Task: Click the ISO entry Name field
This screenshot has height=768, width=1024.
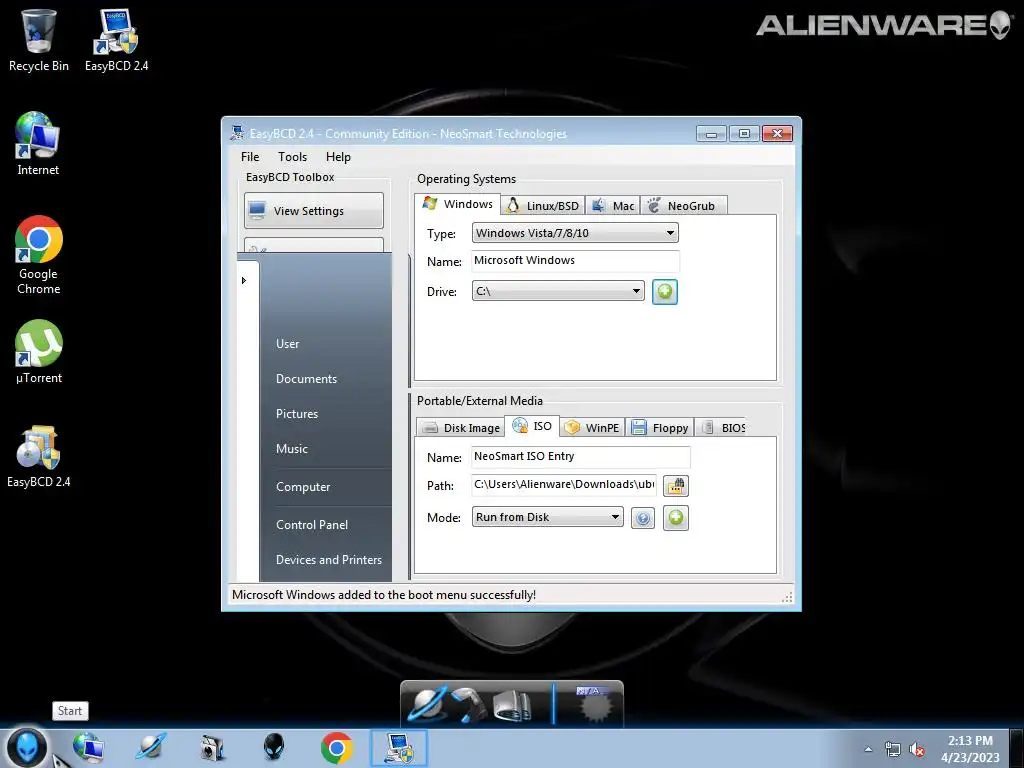Action: tap(581, 456)
